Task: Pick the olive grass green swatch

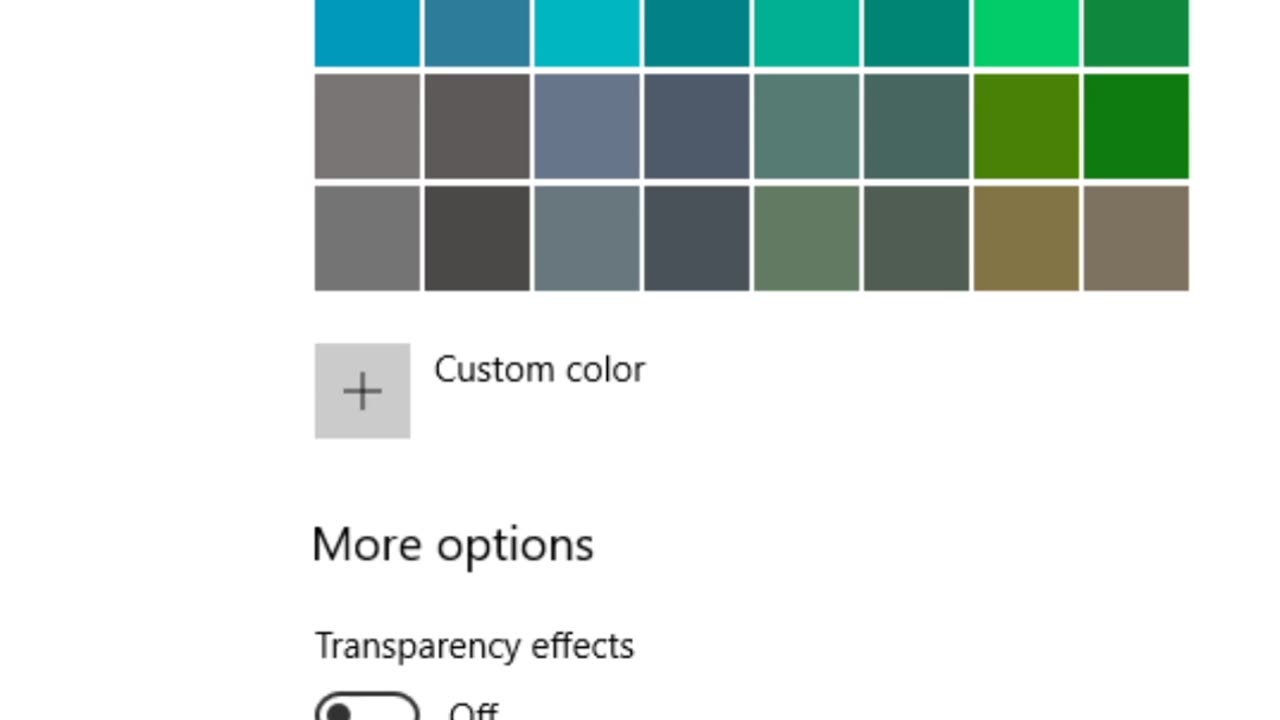Action: [x=1026, y=127]
